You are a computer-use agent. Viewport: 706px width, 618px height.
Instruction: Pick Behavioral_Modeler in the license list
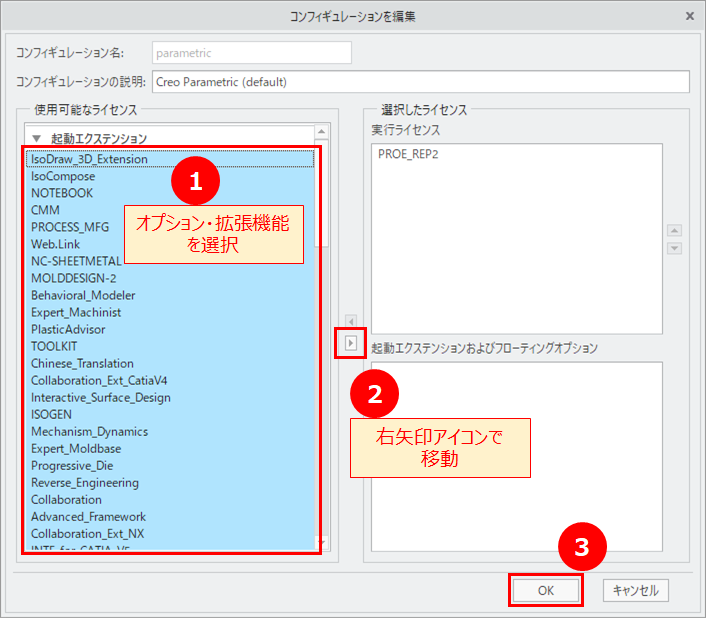click(x=83, y=295)
